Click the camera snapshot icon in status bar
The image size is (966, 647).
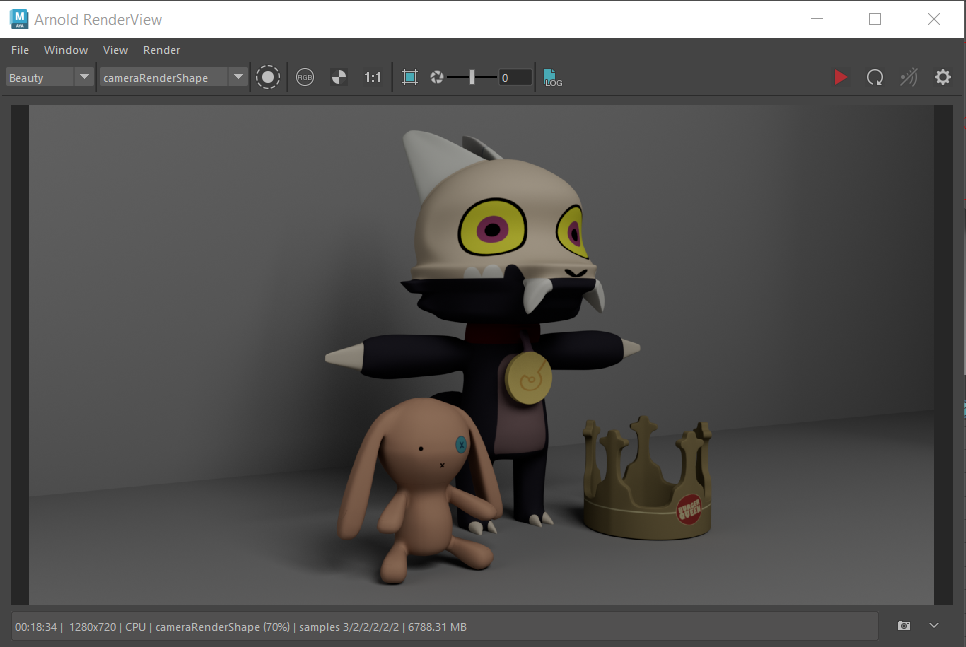pos(903,626)
